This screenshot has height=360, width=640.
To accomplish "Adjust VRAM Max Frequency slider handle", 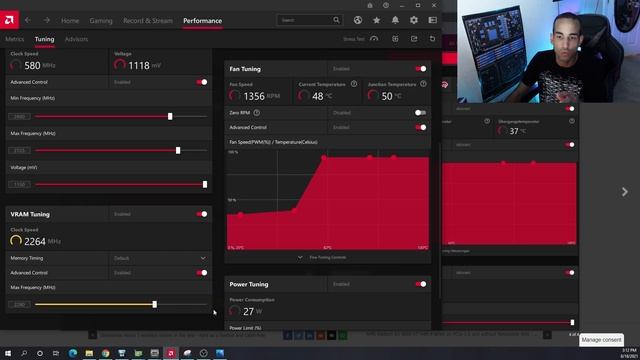I will 155,304.
